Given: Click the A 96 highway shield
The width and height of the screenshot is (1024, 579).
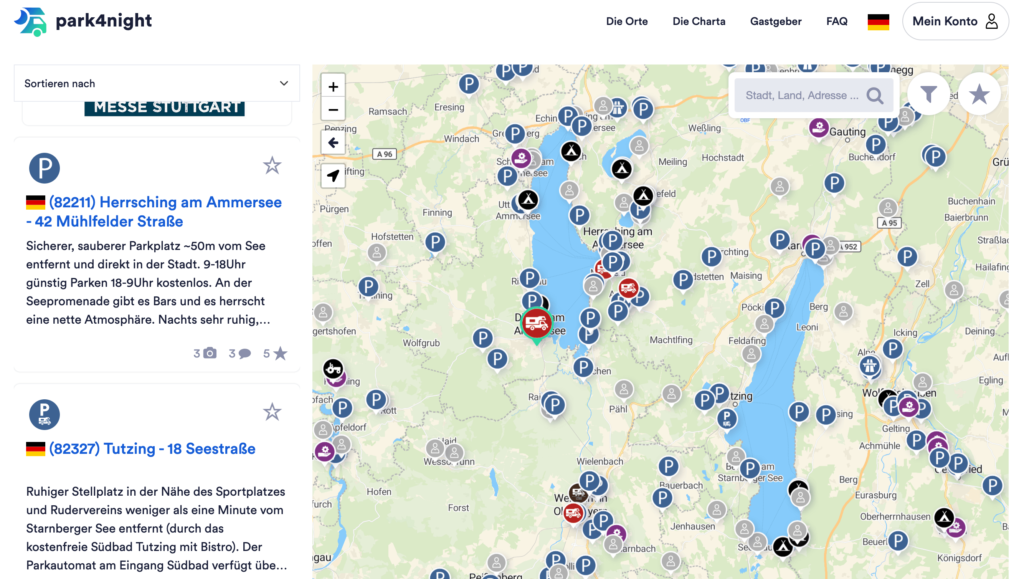Looking at the screenshot, I should point(384,154).
